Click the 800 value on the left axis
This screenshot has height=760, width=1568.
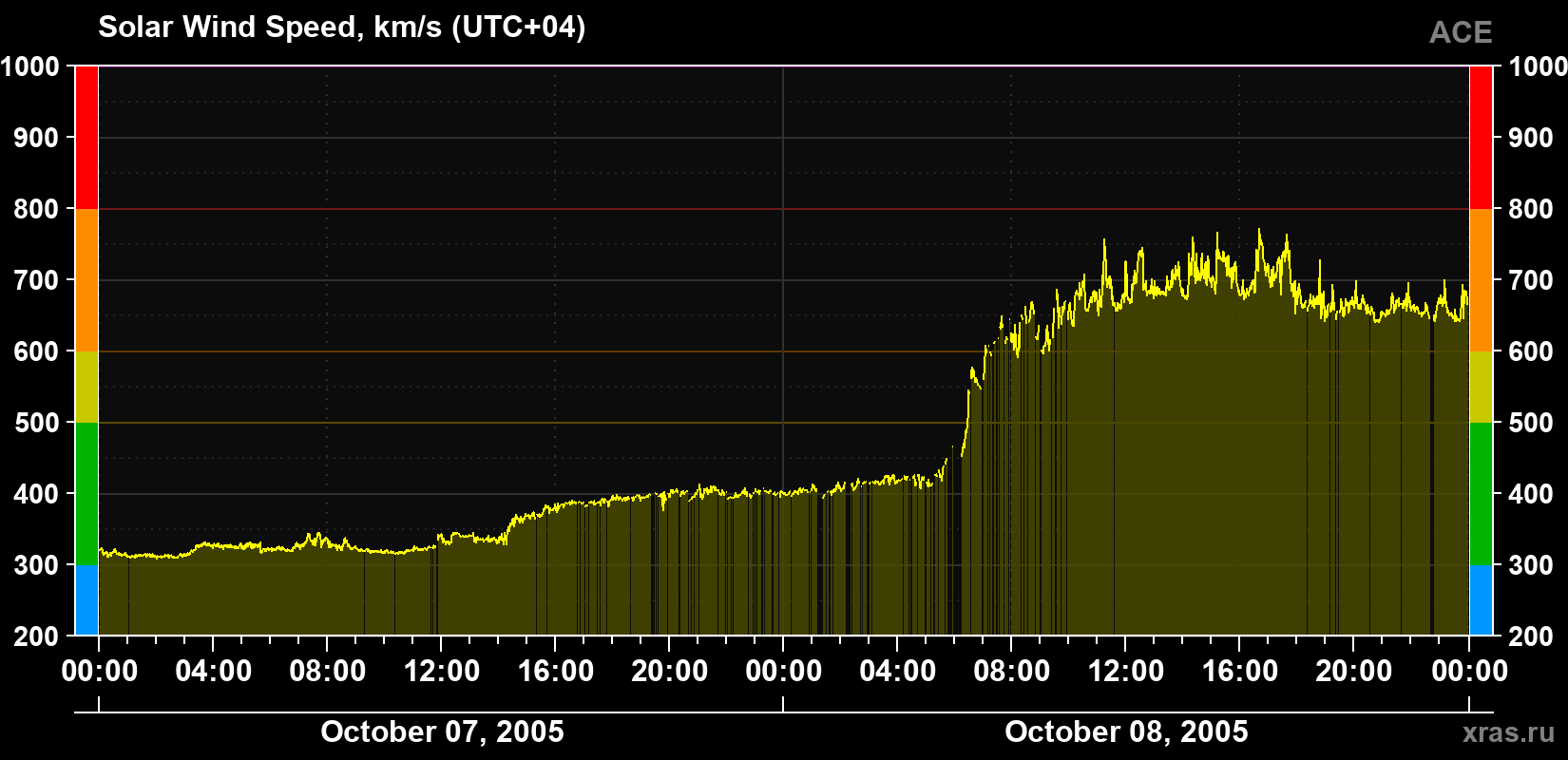point(37,209)
